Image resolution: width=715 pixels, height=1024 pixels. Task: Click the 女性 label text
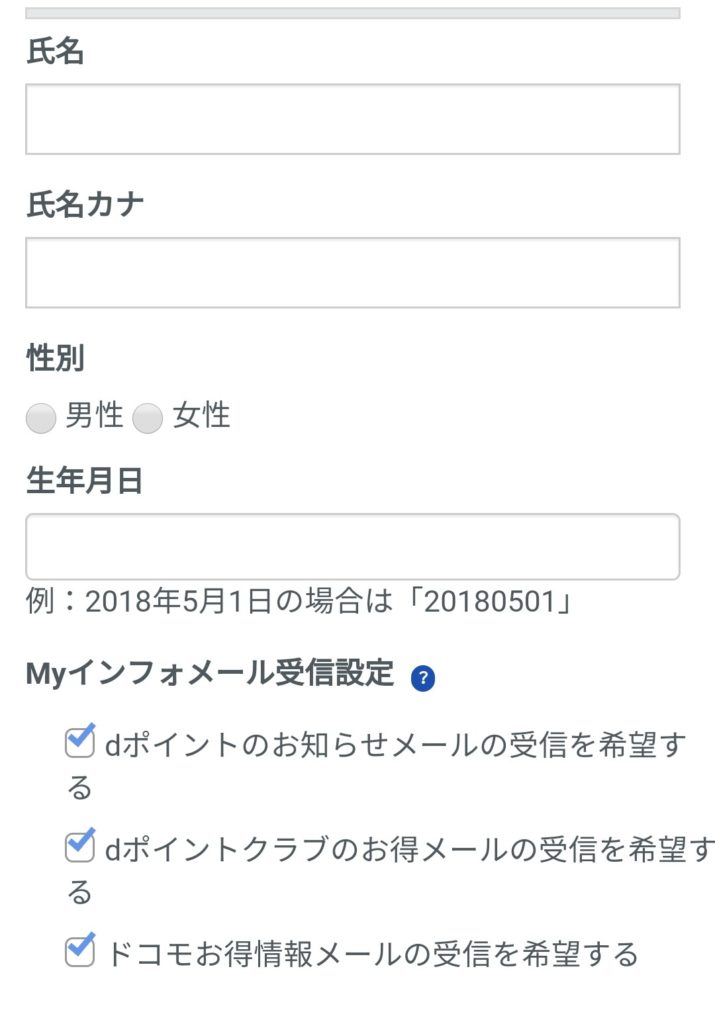tap(201, 416)
